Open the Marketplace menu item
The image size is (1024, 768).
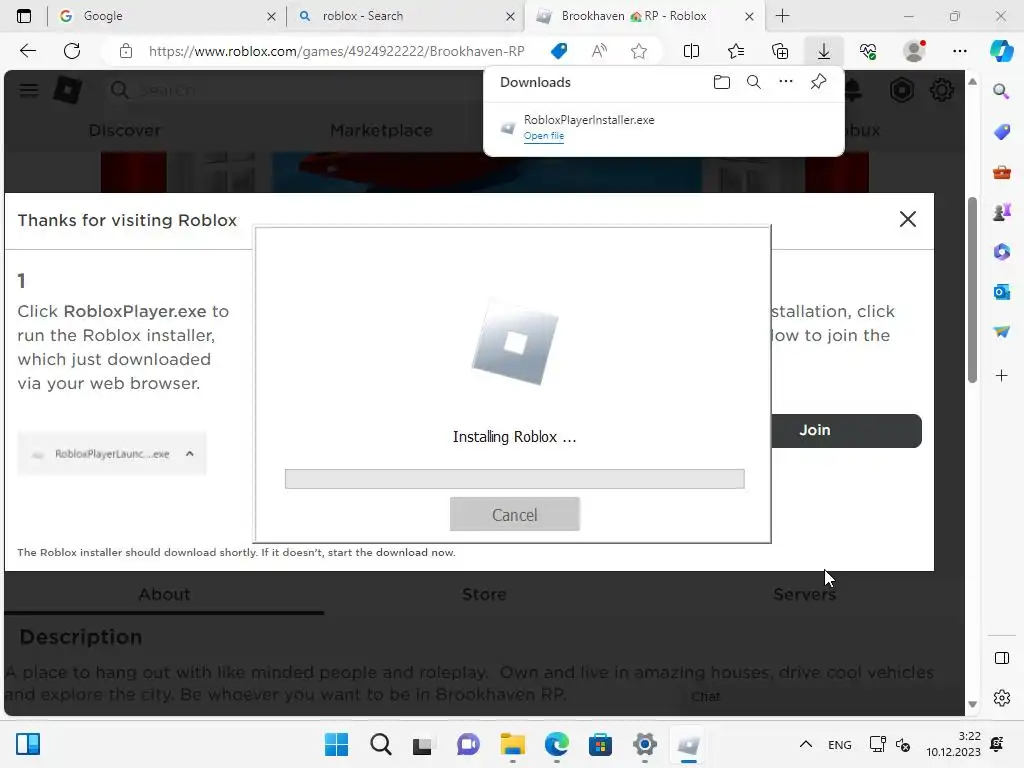point(381,130)
